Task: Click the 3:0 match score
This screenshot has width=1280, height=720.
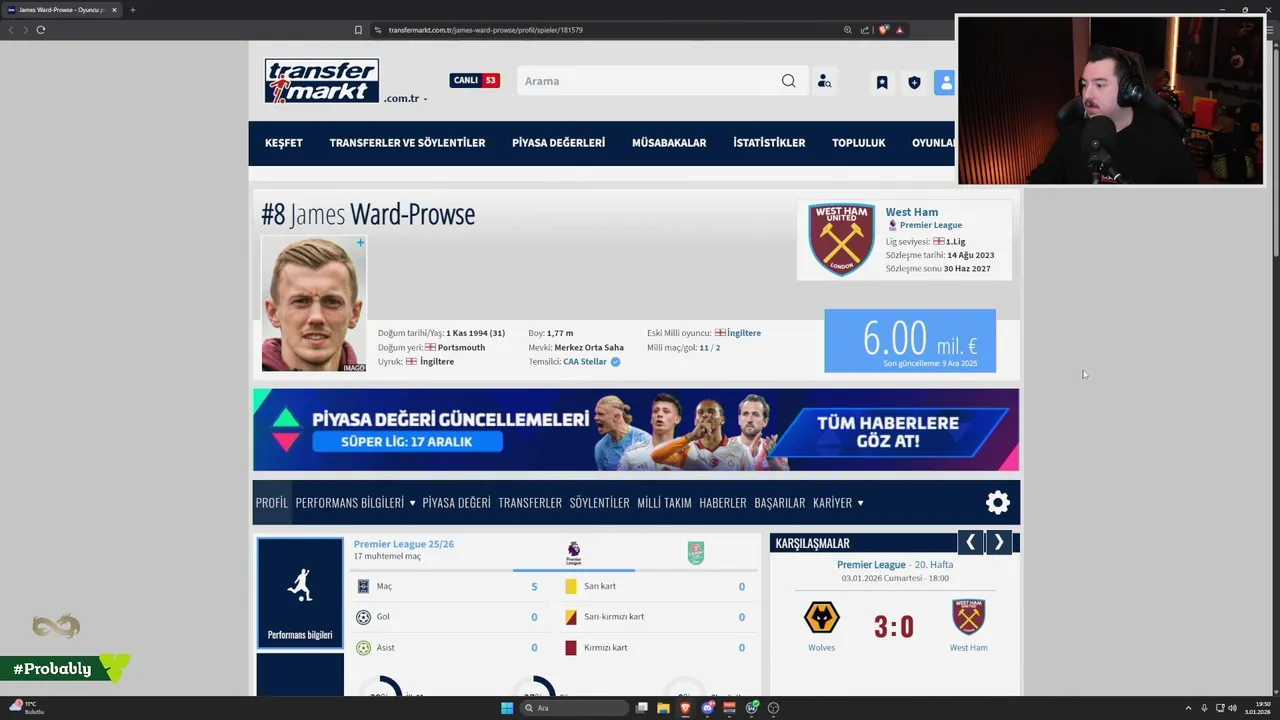Action: click(894, 626)
